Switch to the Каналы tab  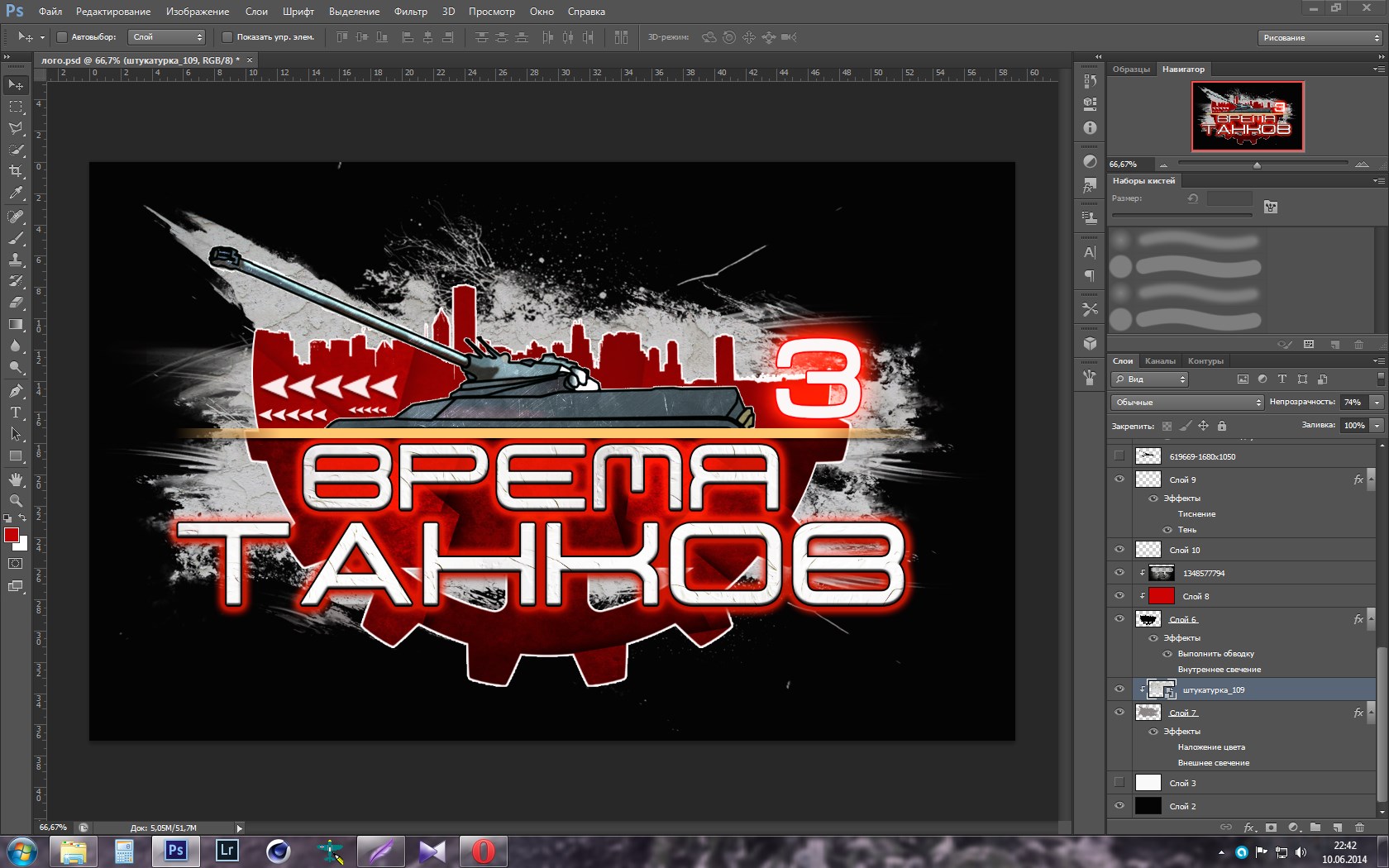point(1160,361)
